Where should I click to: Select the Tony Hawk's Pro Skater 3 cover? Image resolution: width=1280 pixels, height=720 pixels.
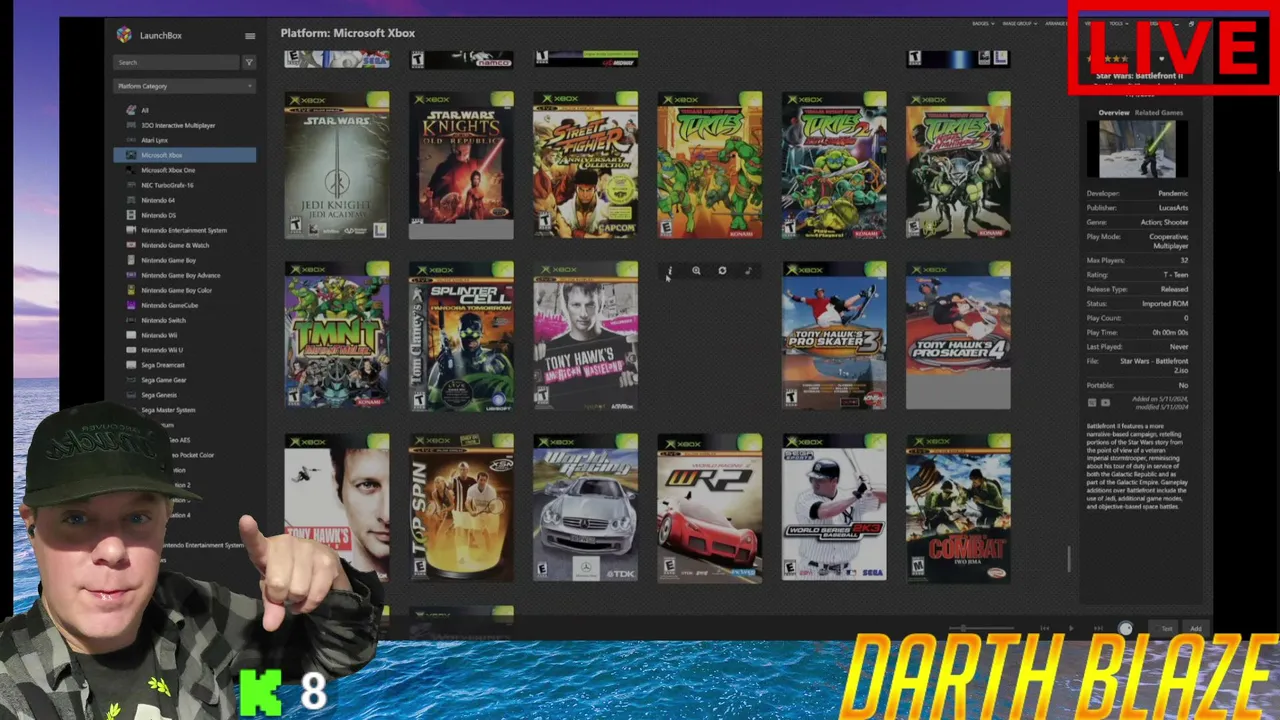tap(834, 336)
